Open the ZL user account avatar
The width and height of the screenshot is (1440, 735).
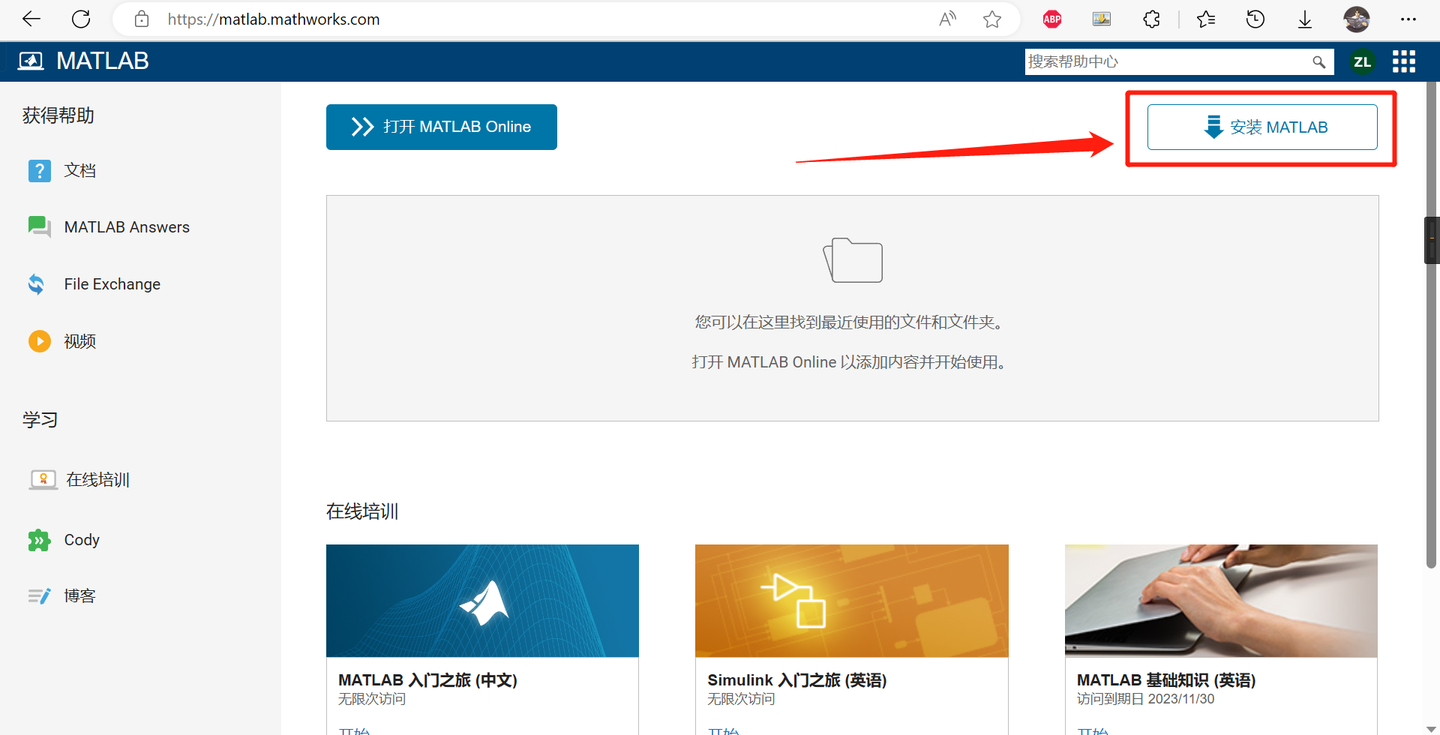[x=1362, y=62]
